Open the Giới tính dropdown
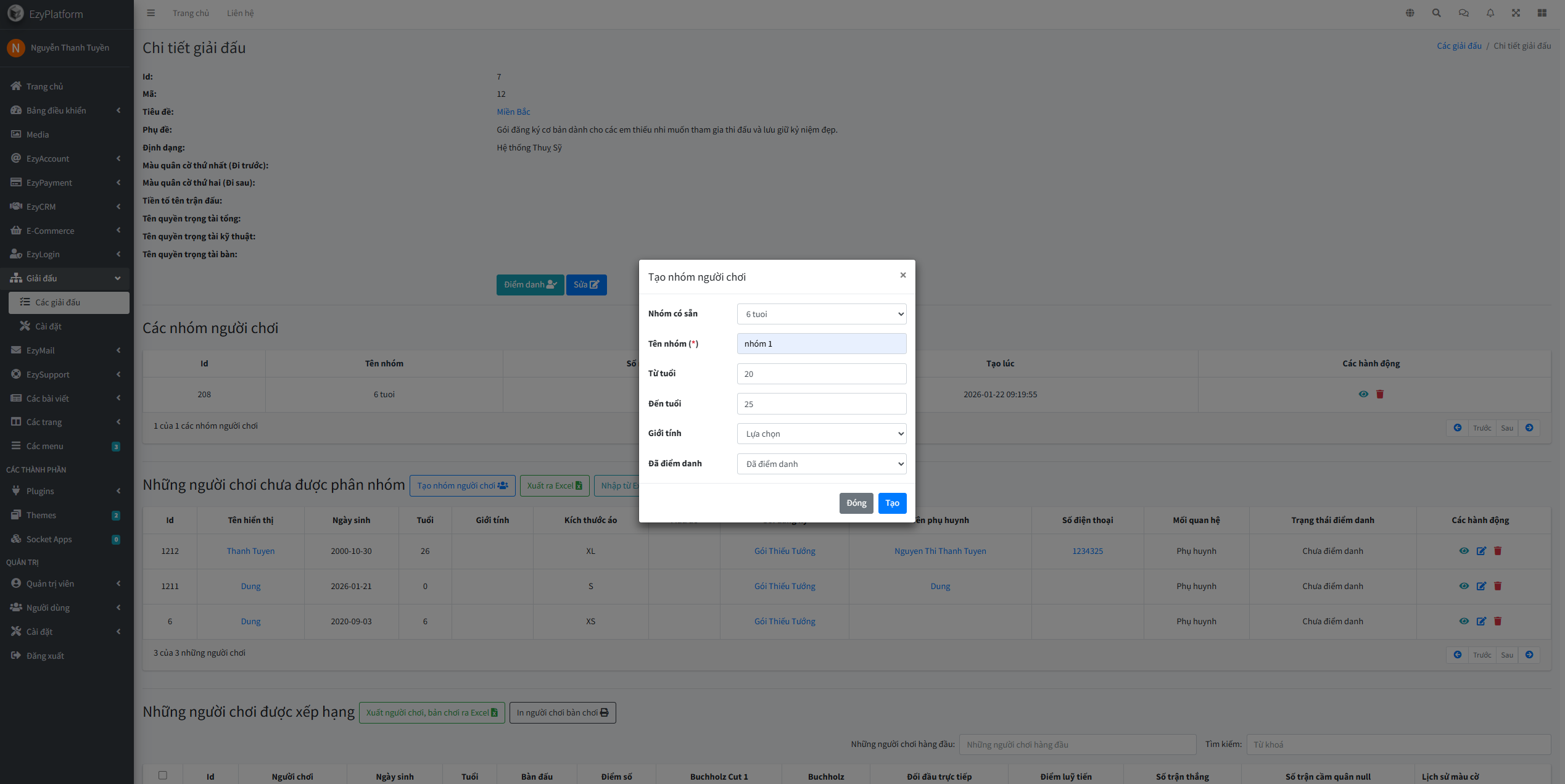This screenshot has width=1565, height=784. tap(821, 434)
